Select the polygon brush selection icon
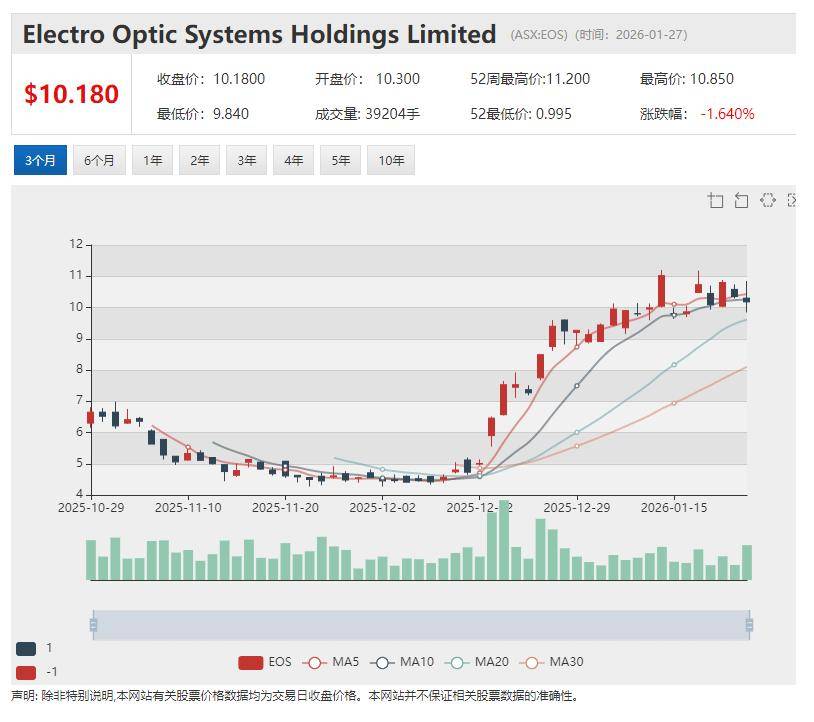 coord(767,201)
